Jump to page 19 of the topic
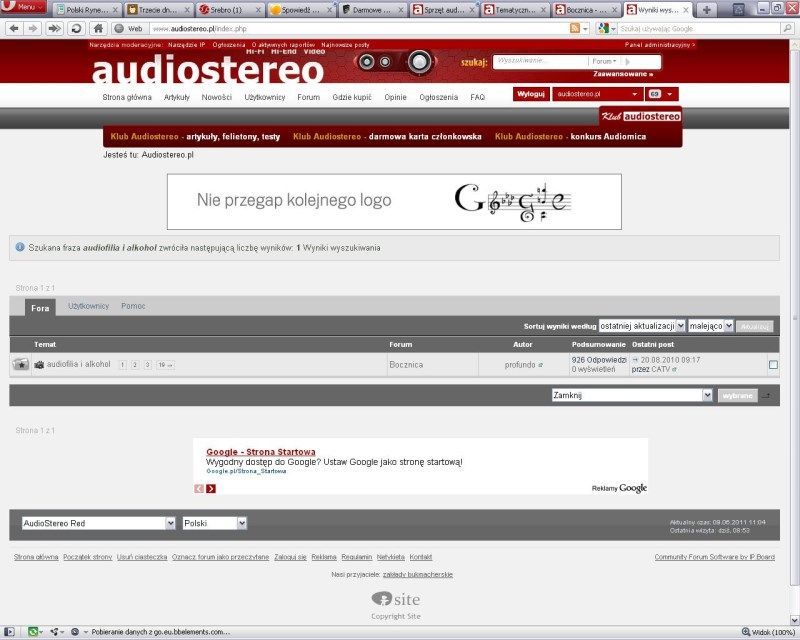The height and width of the screenshot is (640, 800). point(165,365)
